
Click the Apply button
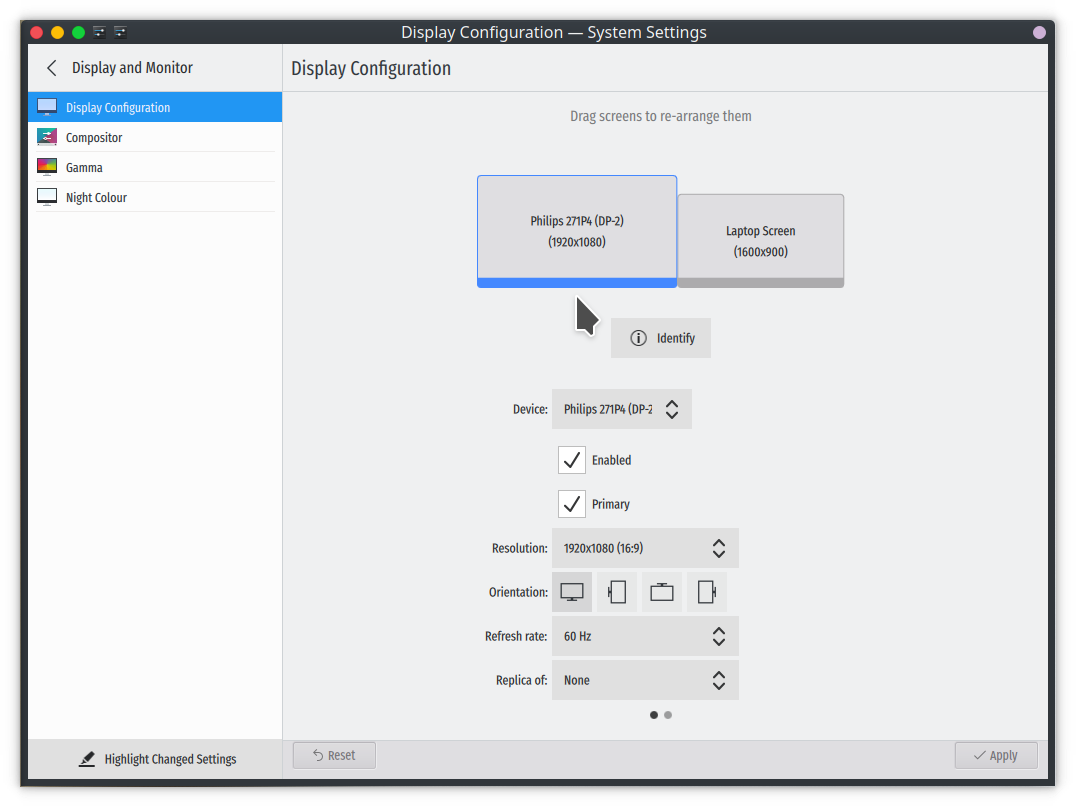[995, 755]
